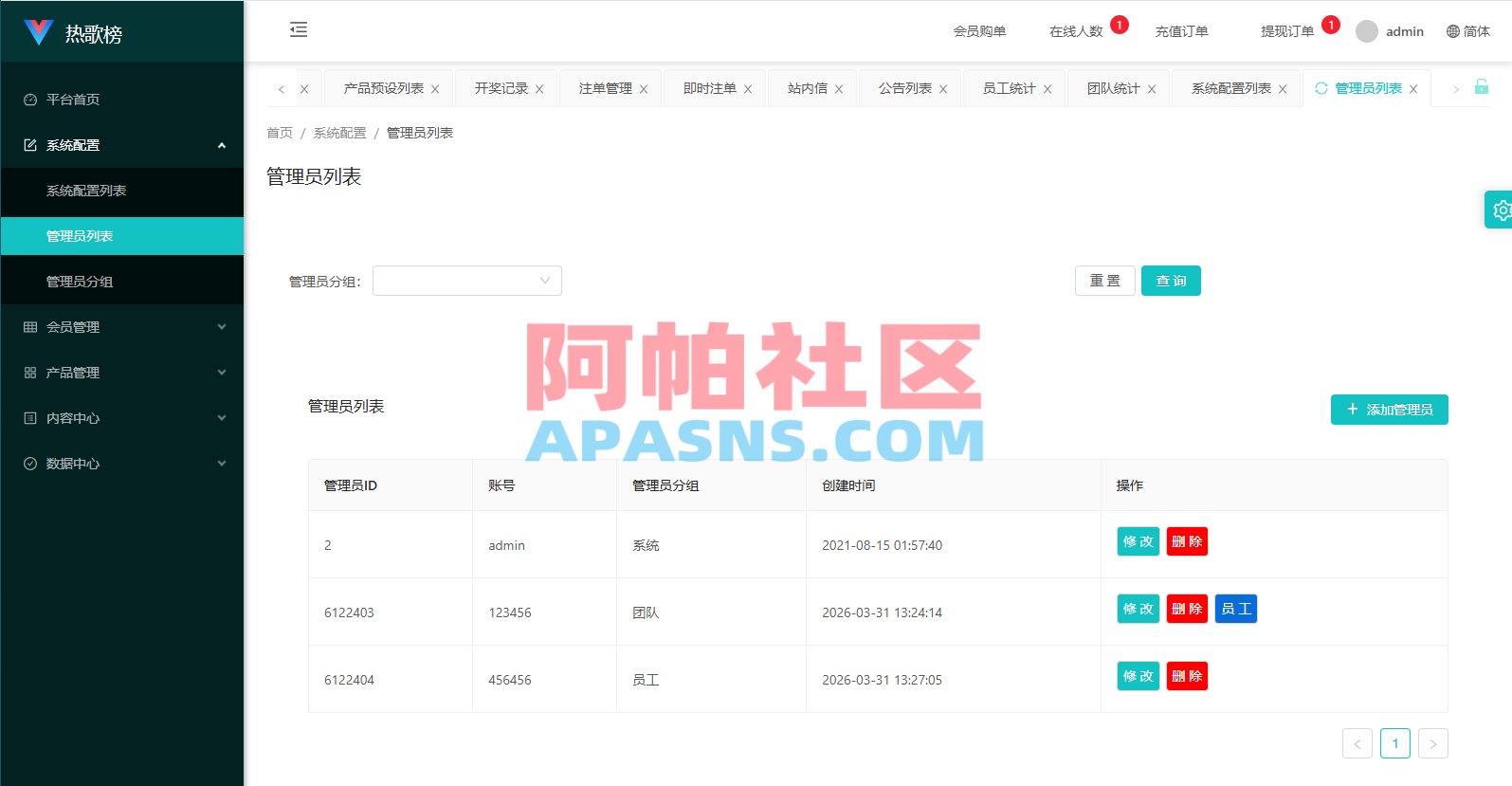The width and height of the screenshot is (1512, 786).
Task: Click the language globe icon
Action: (1453, 31)
